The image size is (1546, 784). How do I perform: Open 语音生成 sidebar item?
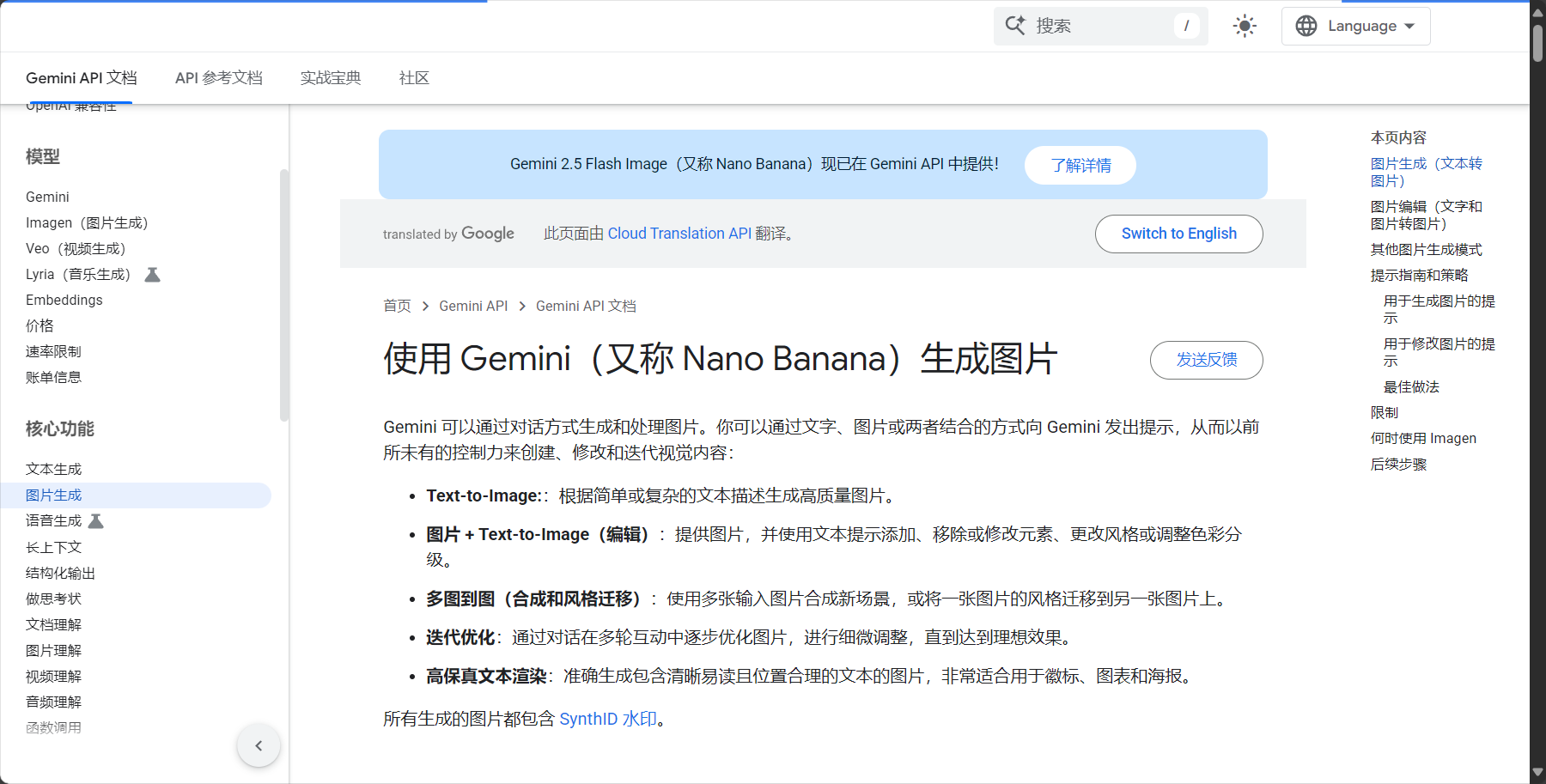53,520
